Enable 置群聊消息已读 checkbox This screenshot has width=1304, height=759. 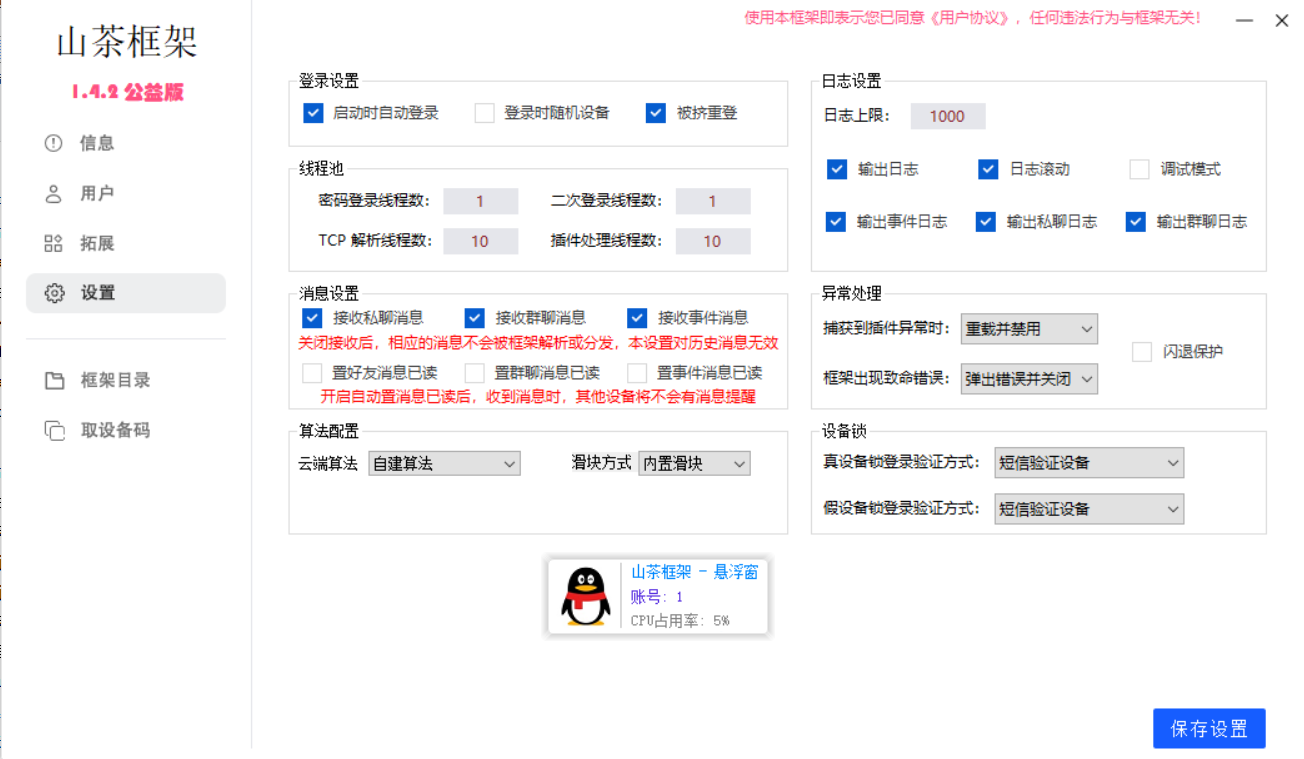(475, 373)
